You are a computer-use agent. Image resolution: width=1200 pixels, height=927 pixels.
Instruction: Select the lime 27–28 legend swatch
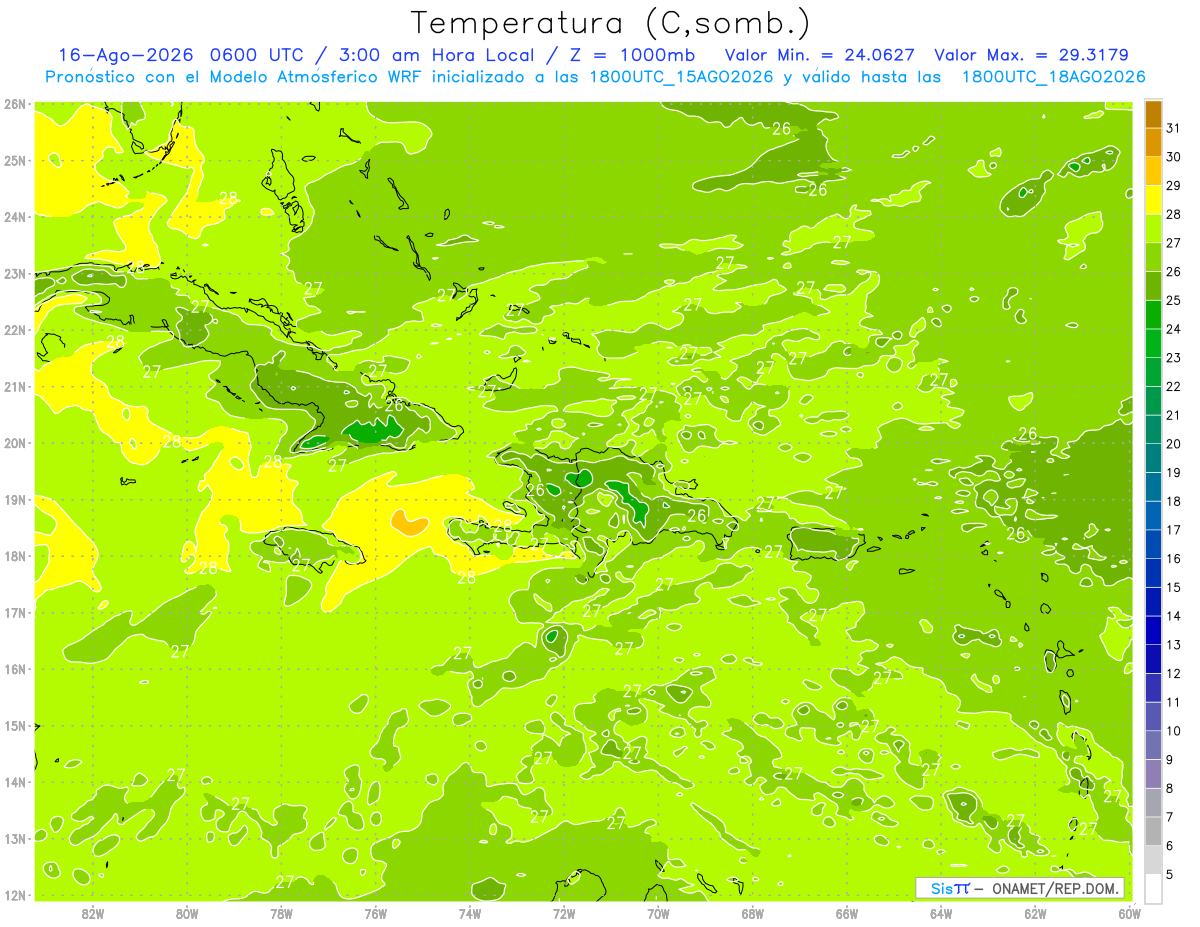tap(1153, 228)
